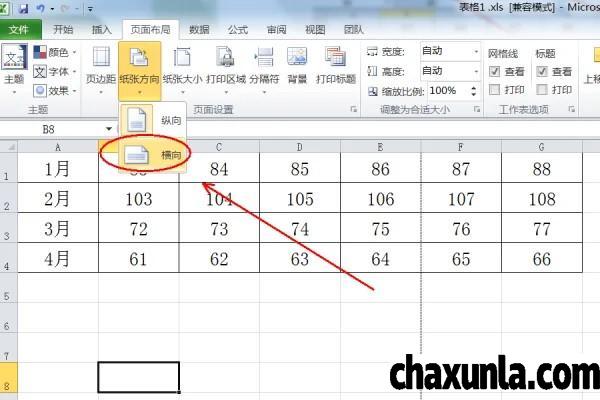This screenshot has height=400, width=600.
Task: Click the Undo icon
Action: pos(41,8)
